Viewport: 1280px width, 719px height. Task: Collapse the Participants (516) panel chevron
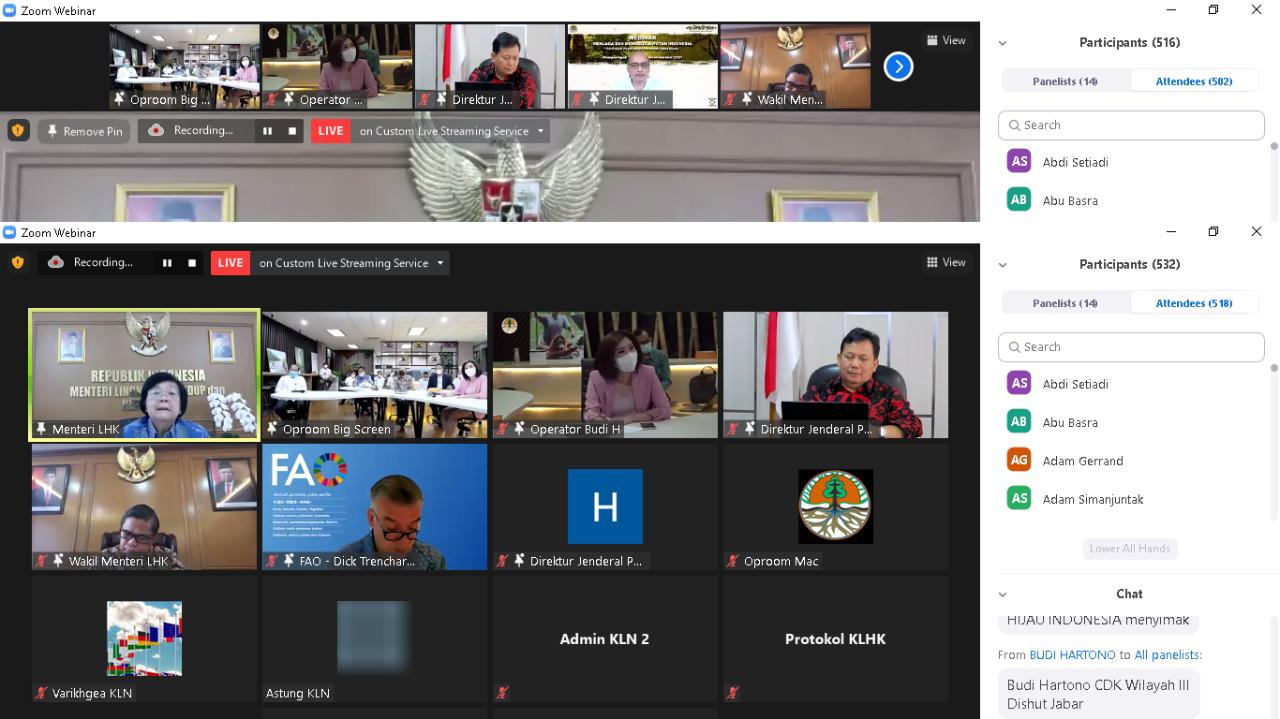point(1002,43)
